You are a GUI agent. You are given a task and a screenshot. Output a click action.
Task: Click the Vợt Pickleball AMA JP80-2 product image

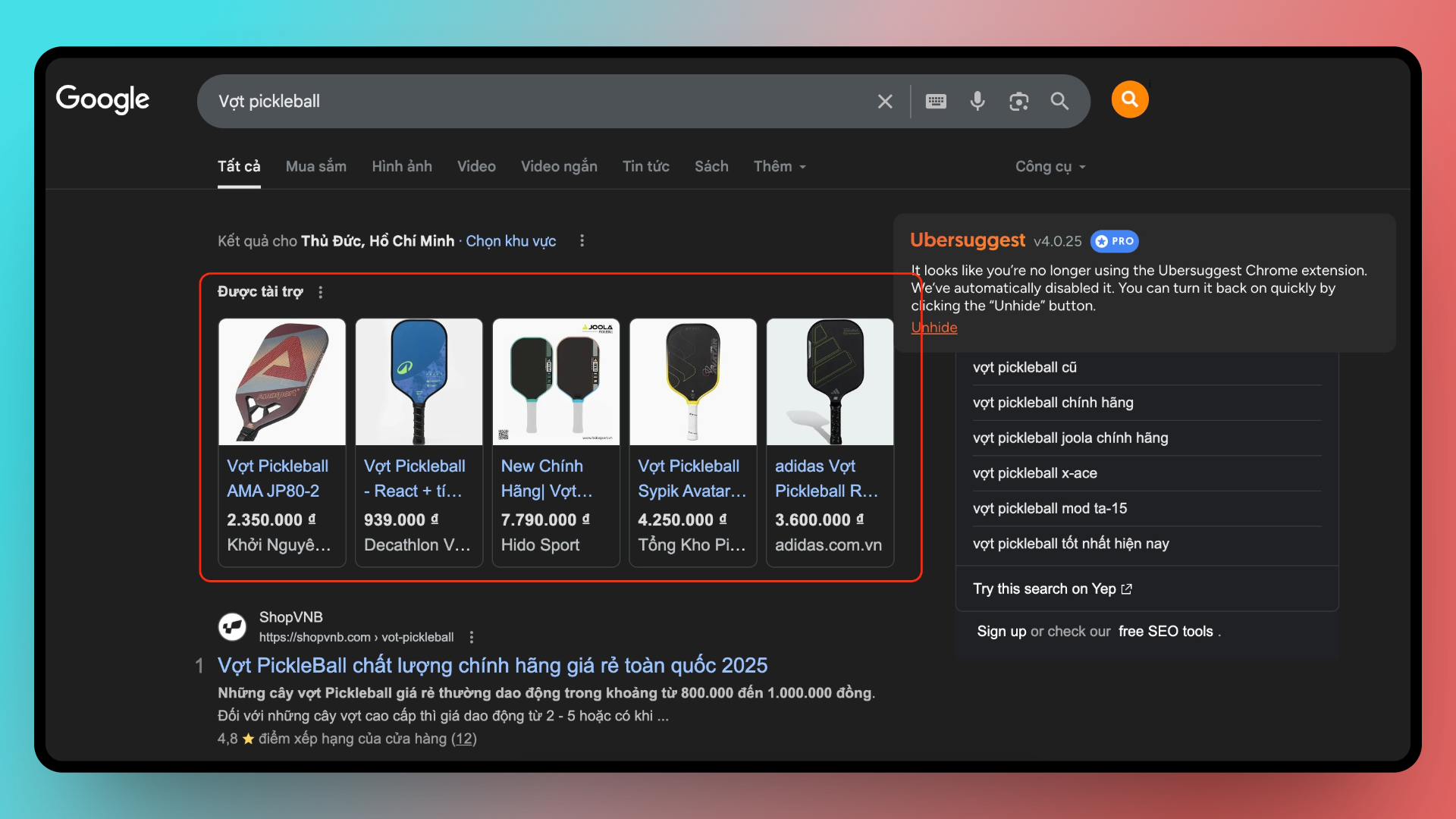coord(282,381)
